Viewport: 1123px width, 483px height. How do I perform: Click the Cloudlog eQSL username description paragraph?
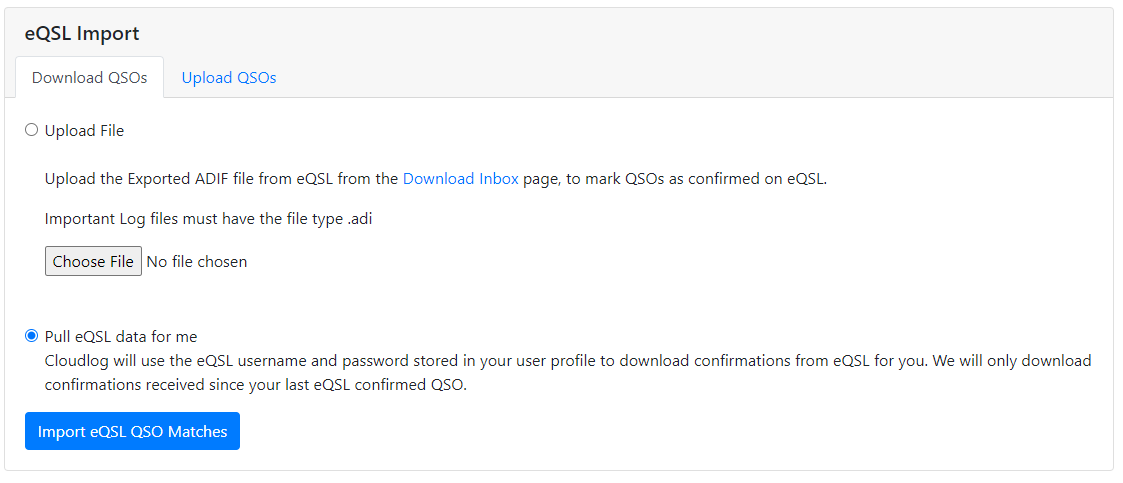(560, 361)
